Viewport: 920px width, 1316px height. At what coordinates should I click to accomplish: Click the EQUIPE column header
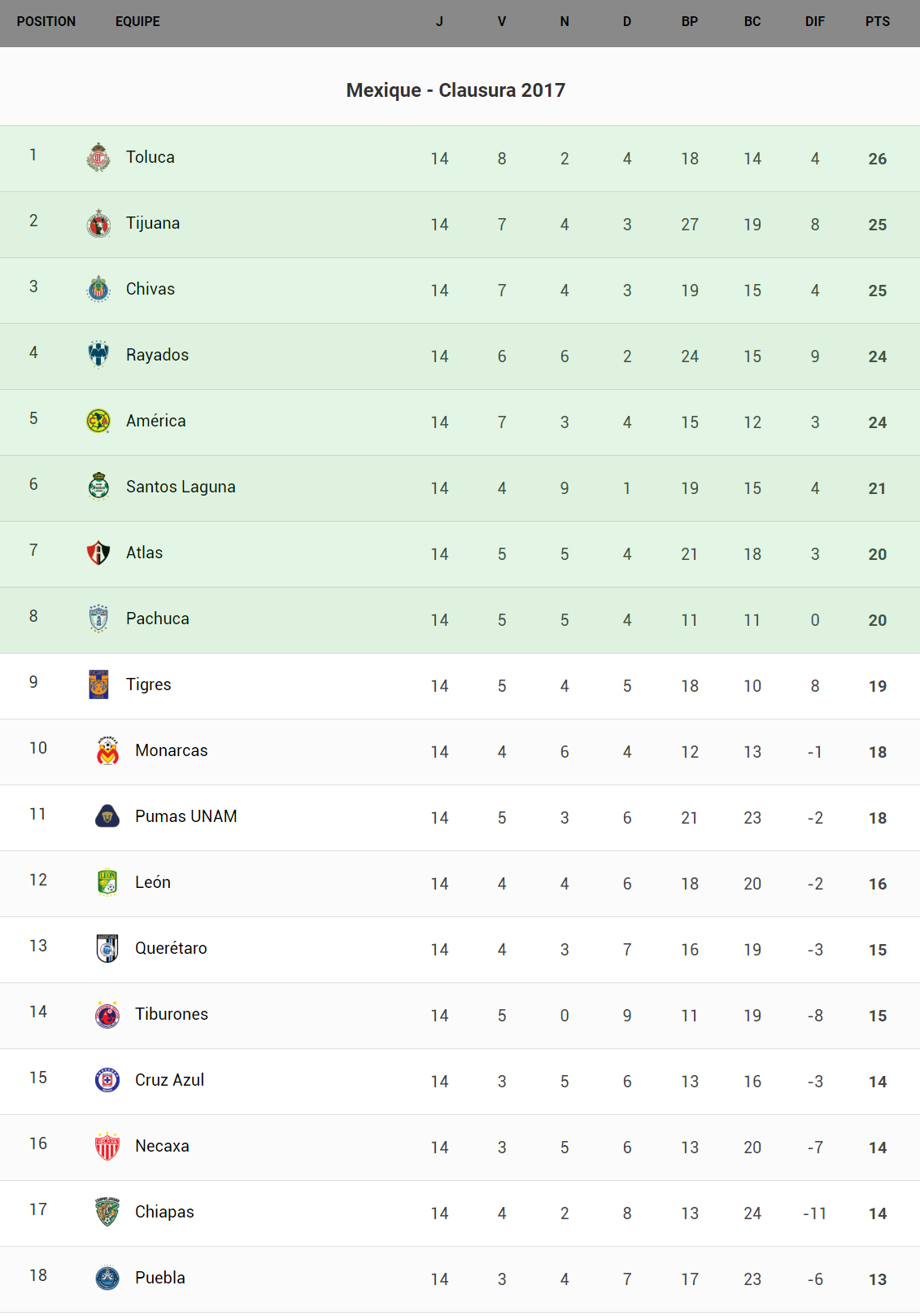click(137, 22)
